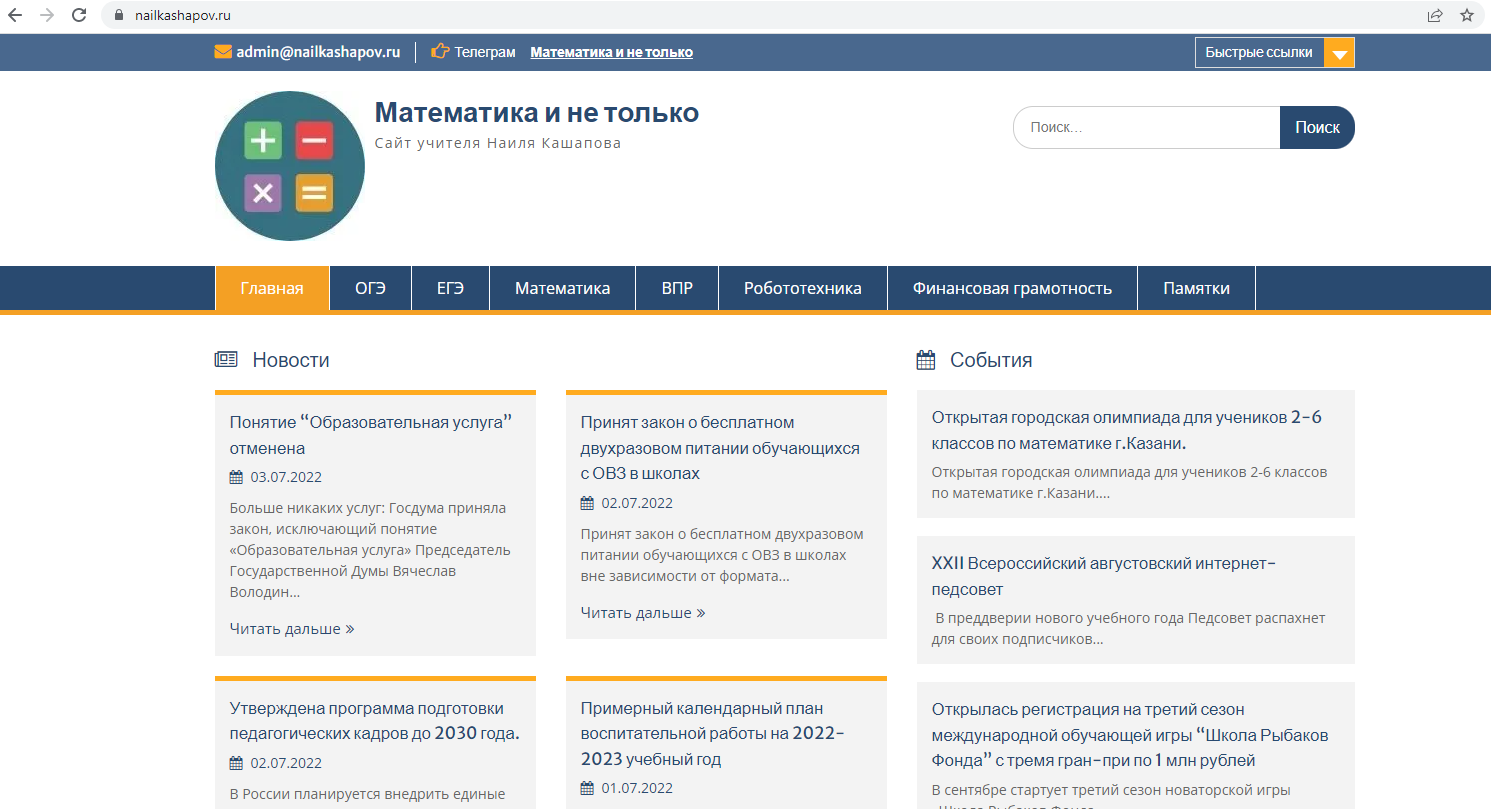
Task: Click the top bar Математика и не только link
Action: pyautogui.click(x=611, y=52)
